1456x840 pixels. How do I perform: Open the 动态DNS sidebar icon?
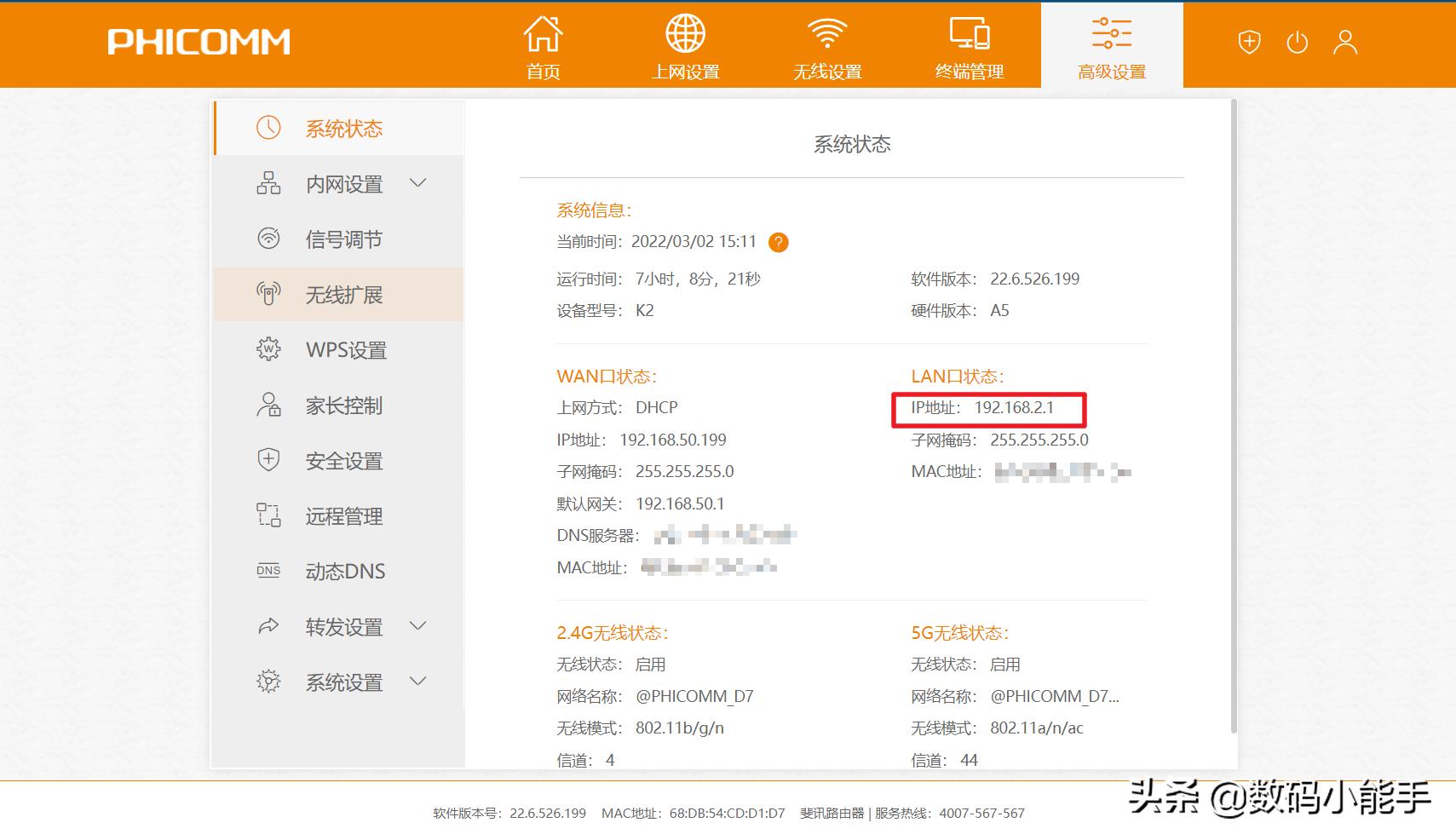268,571
